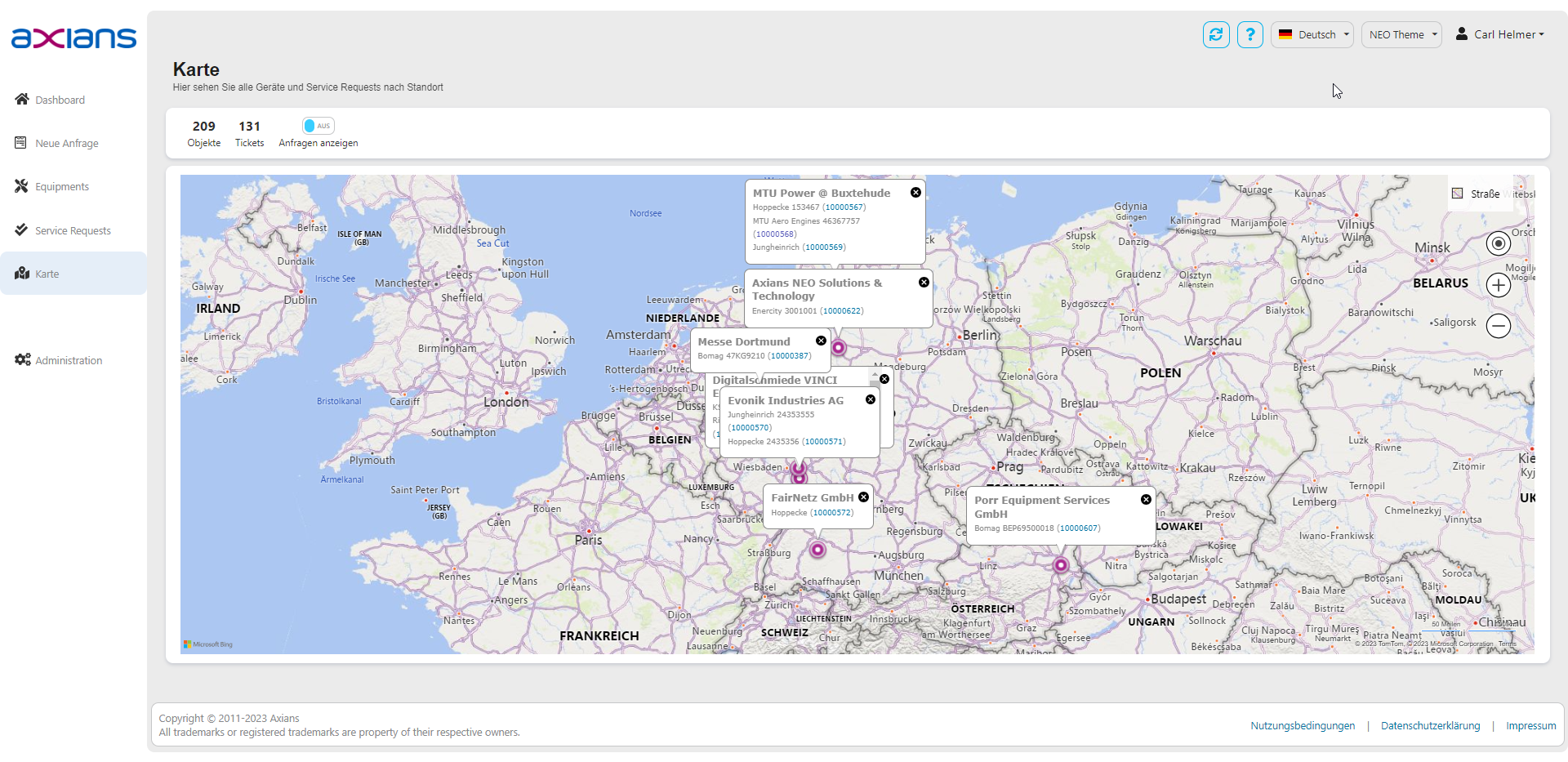
Task: Close the FairNetz GmbH popup
Action: (863, 497)
